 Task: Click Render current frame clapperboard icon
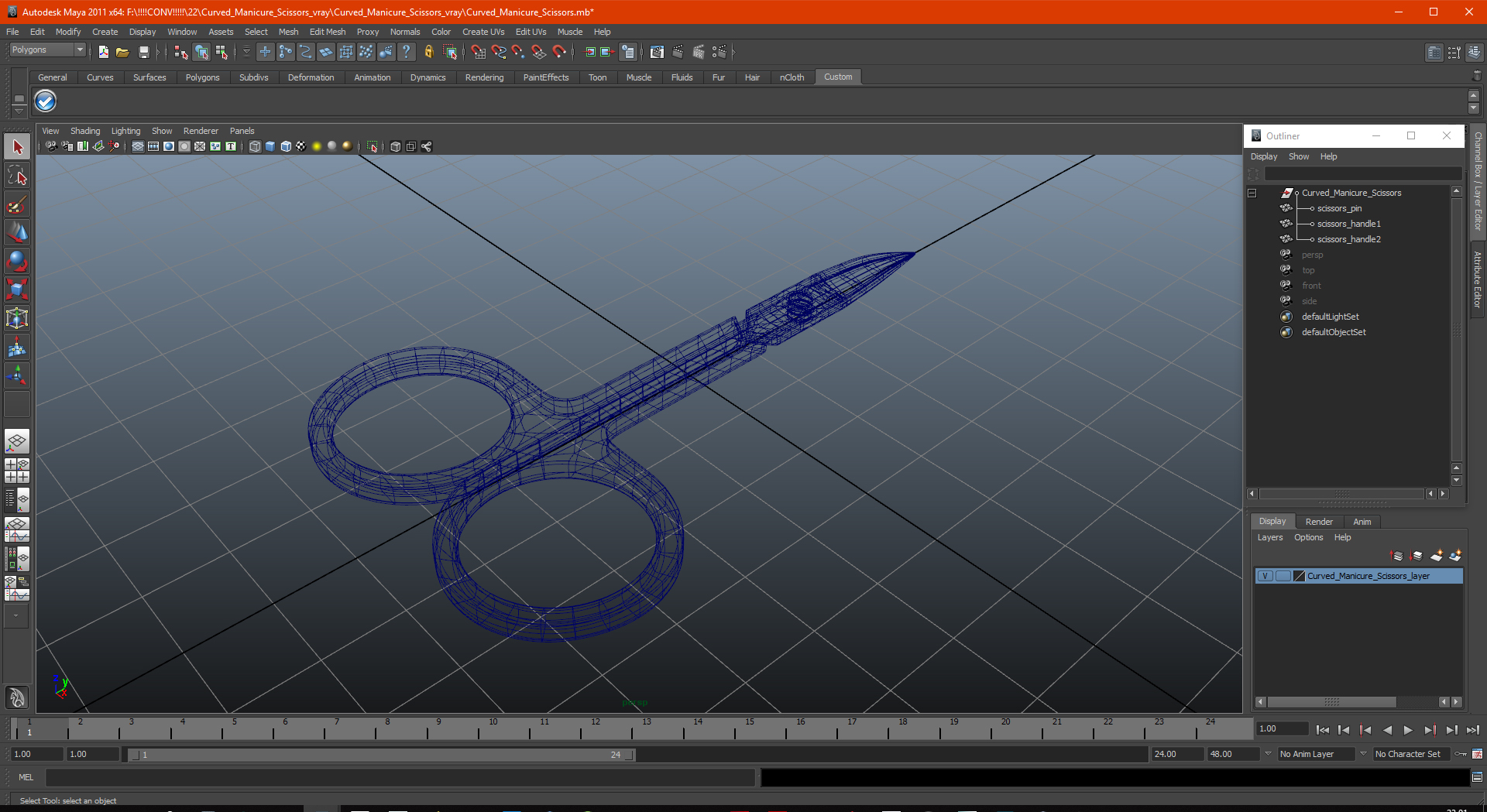(x=678, y=52)
